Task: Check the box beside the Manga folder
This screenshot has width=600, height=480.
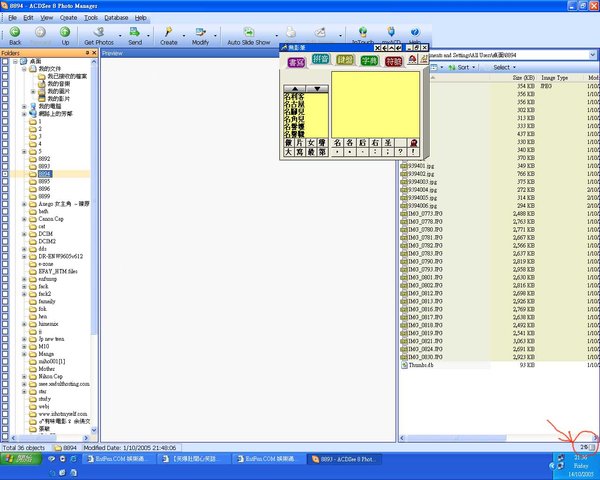Action: 5,354
